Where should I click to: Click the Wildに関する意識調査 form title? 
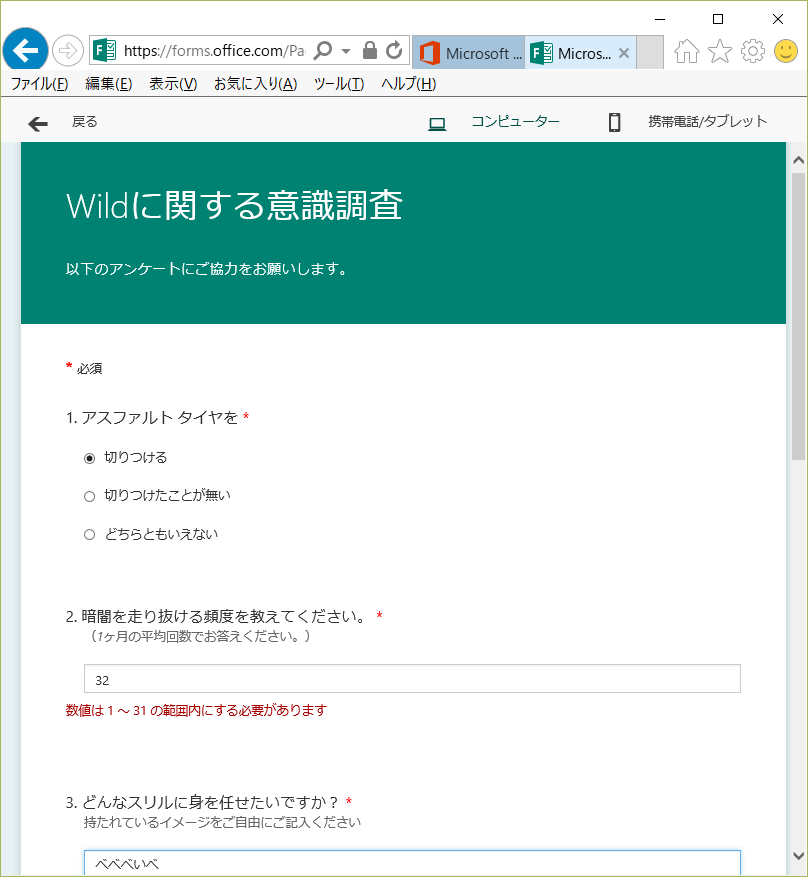click(234, 206)
